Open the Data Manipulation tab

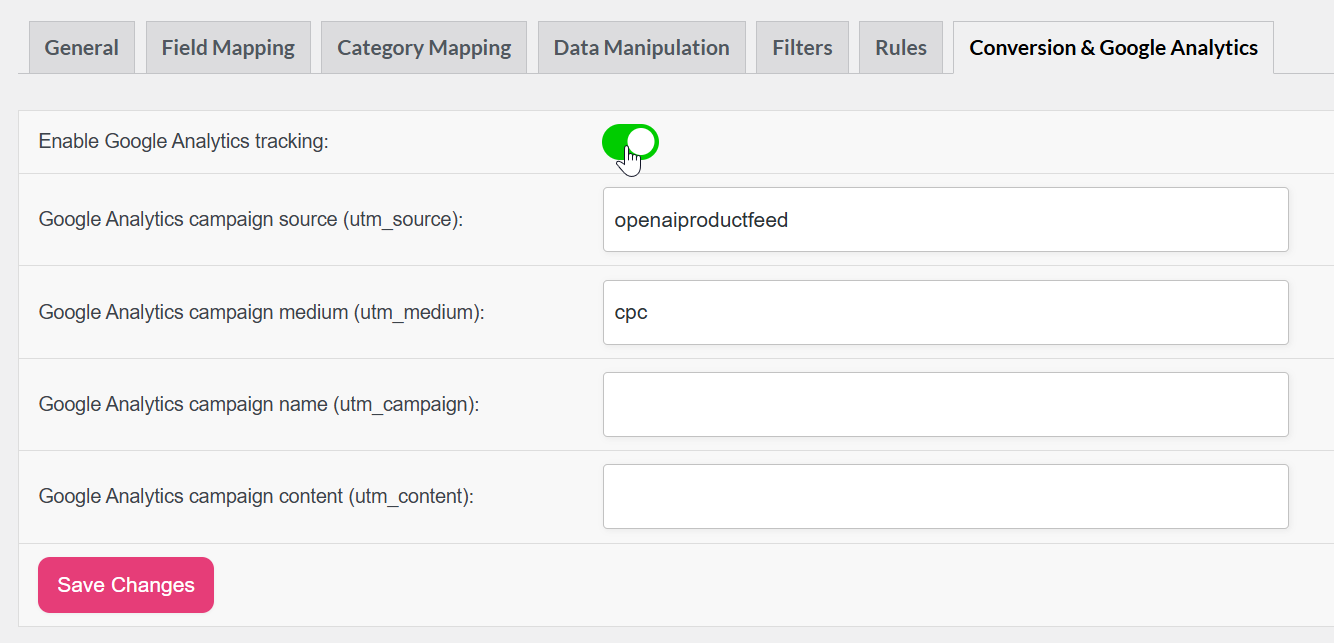[x=641, y=47]
